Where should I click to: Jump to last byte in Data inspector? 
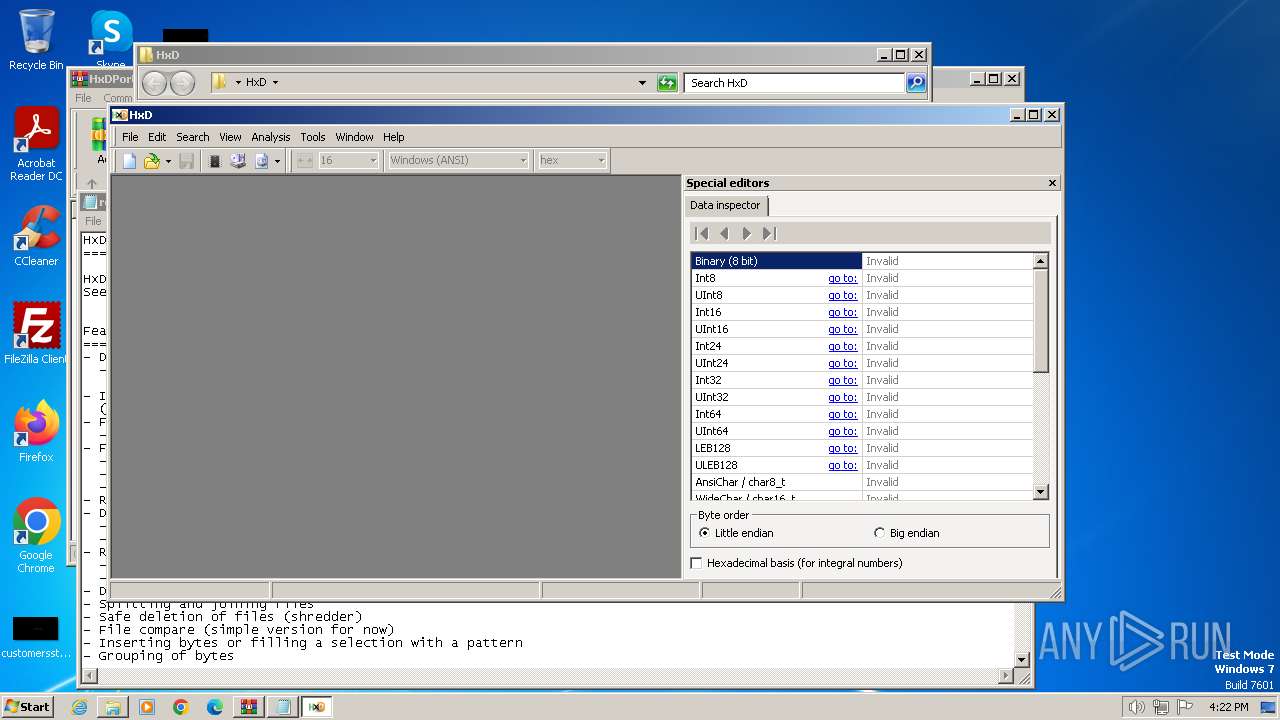tap(768, 233)
